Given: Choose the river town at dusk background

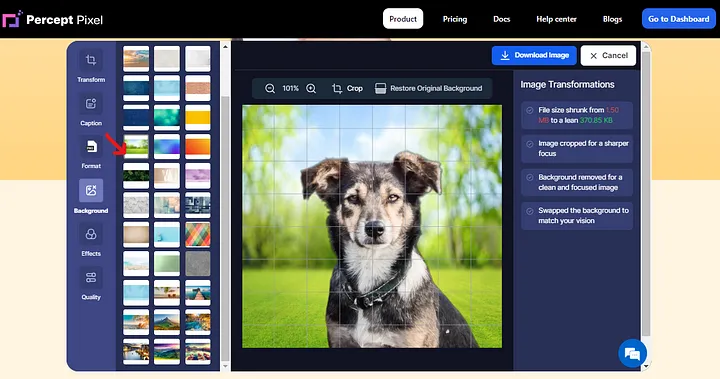Looking at the screenshot, I should tap(136, 351).
